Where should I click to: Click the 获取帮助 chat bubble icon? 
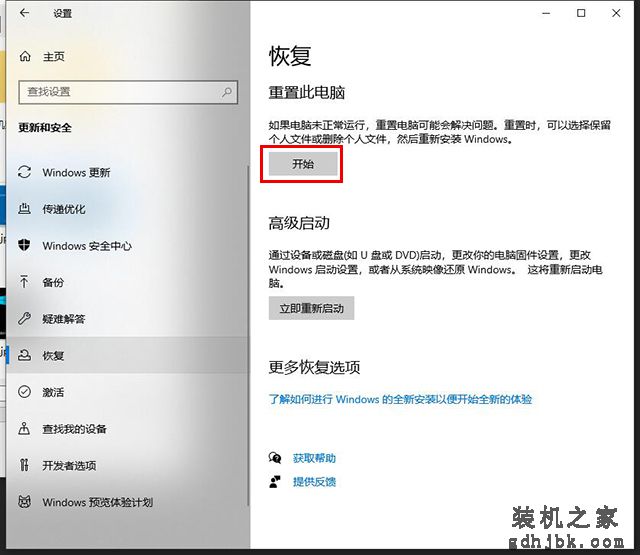click(x=275, y=458)
